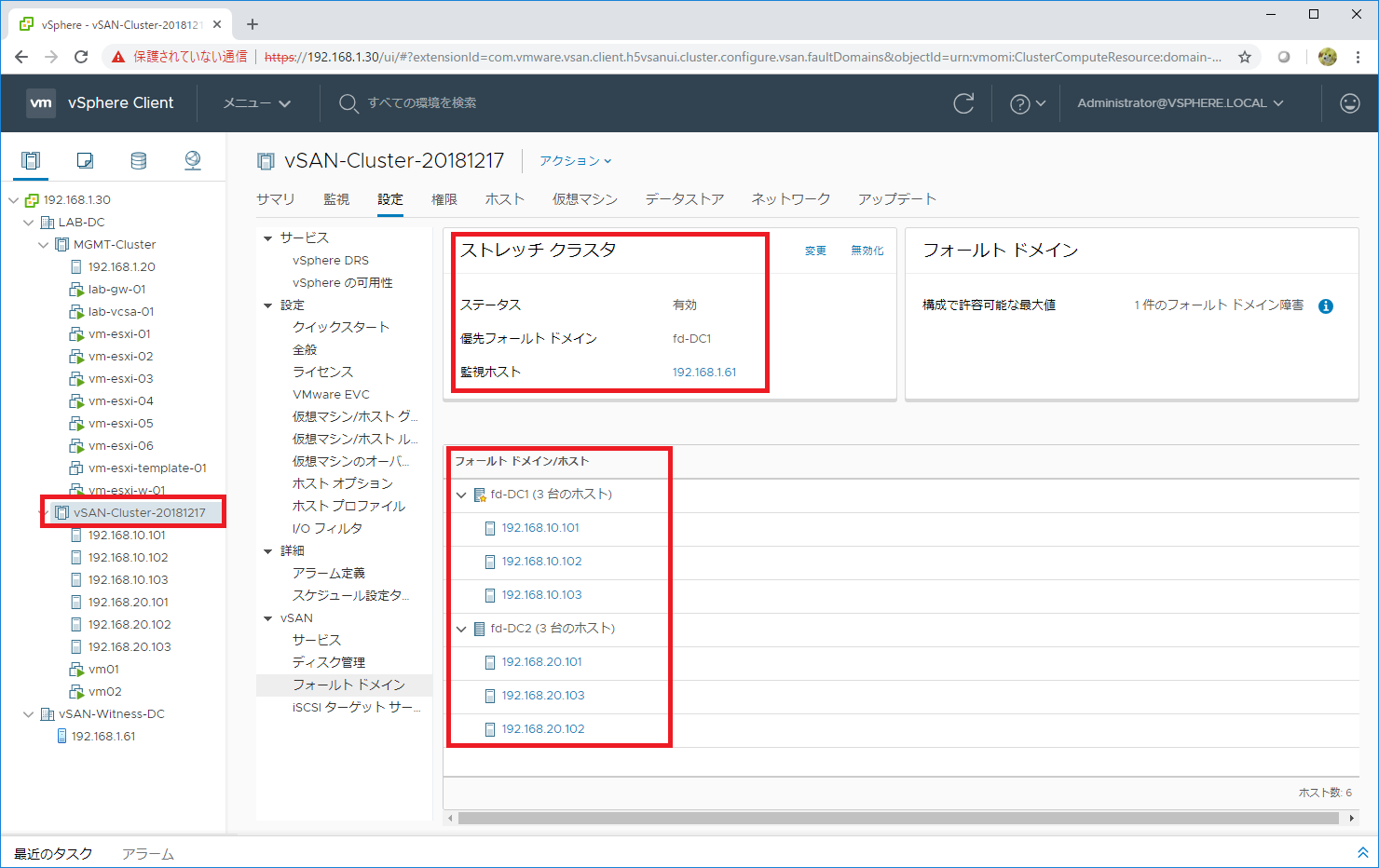Viewport: 1379px width, 868px height.
Task: Click the refresh icon in header
Action: pos(963,103)
